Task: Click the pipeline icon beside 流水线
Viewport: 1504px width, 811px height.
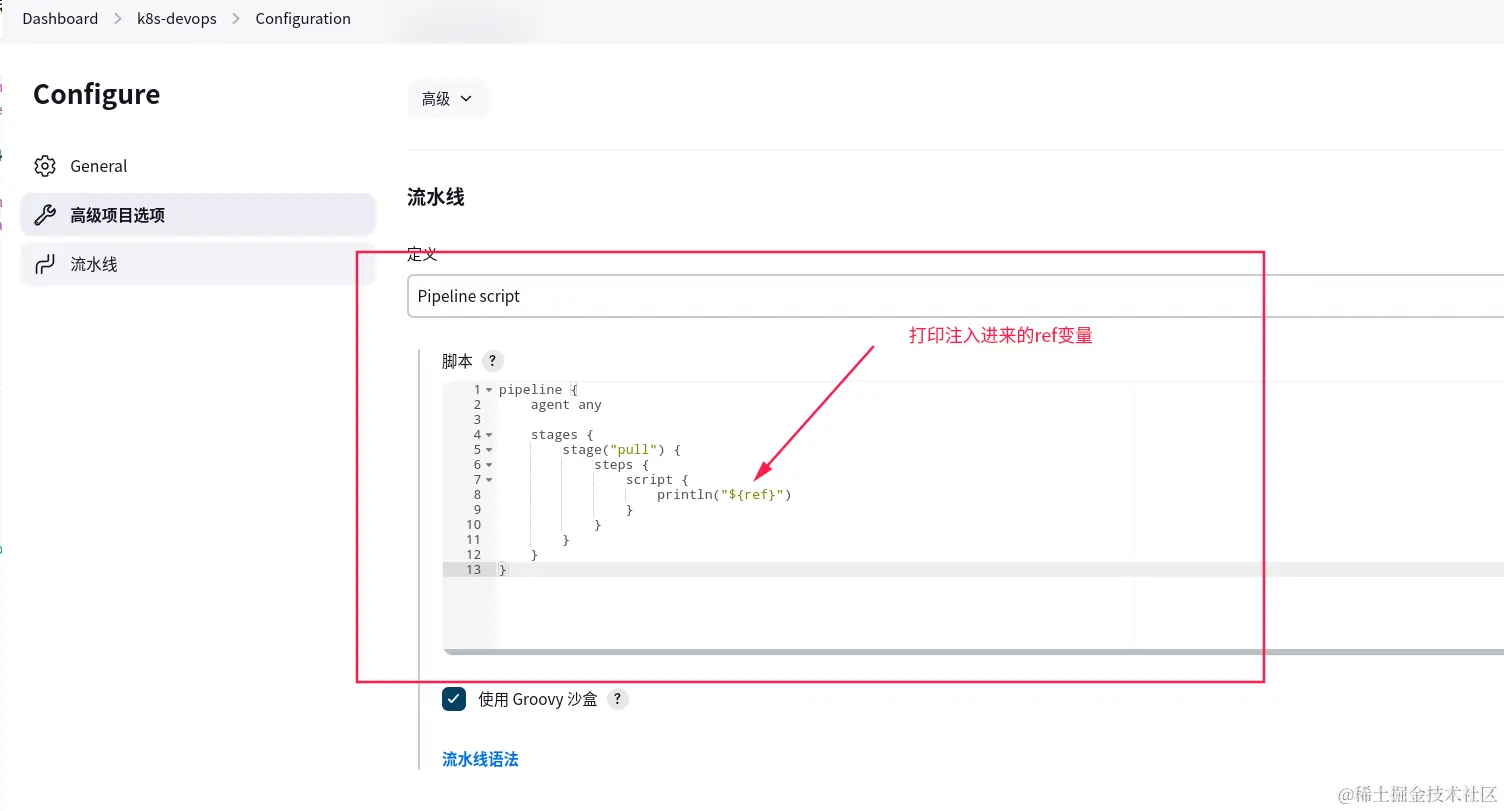Action: (45, 264)
